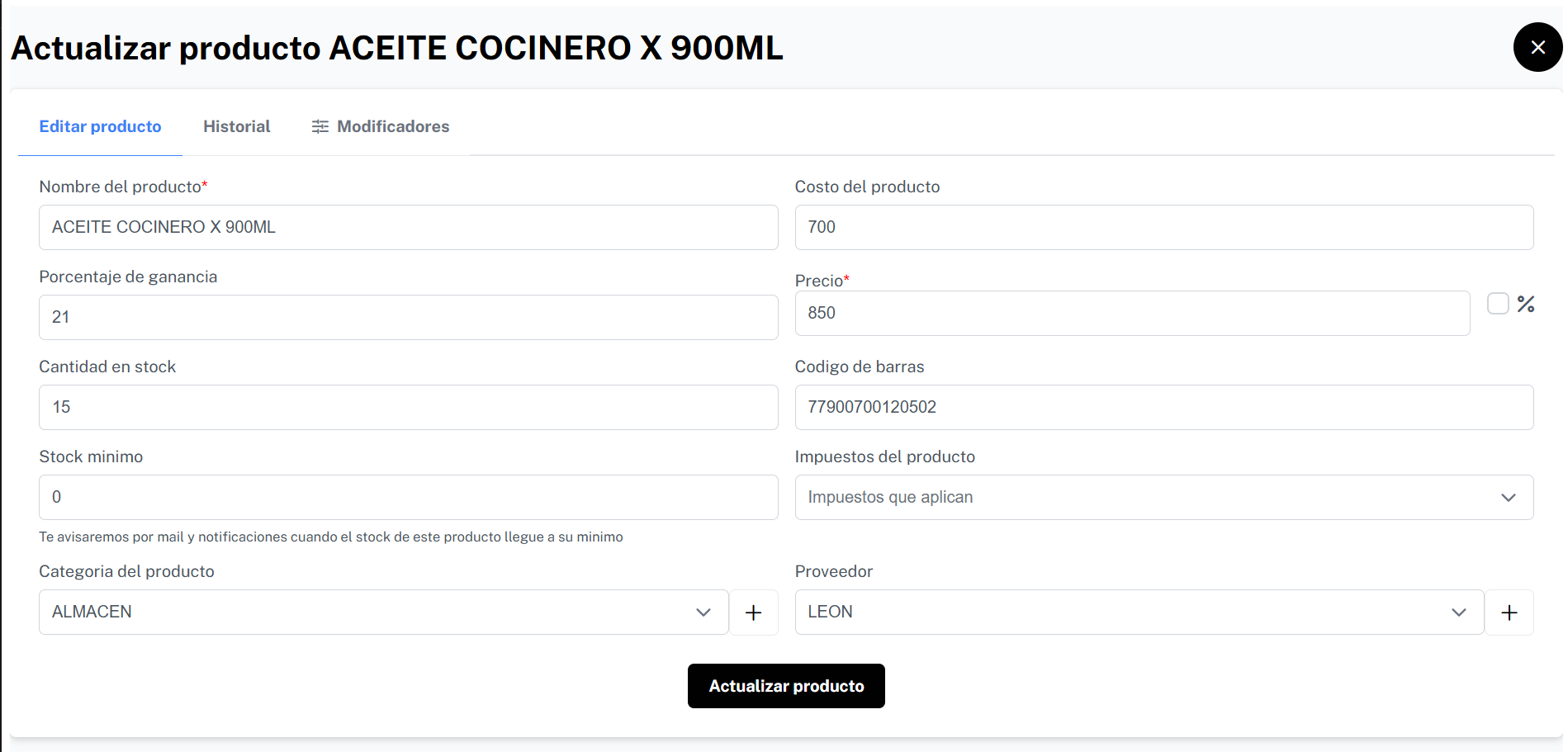Click the Stock minimo field showing 0
This screenshot has height=752, width=1568.
pos(408,497)
